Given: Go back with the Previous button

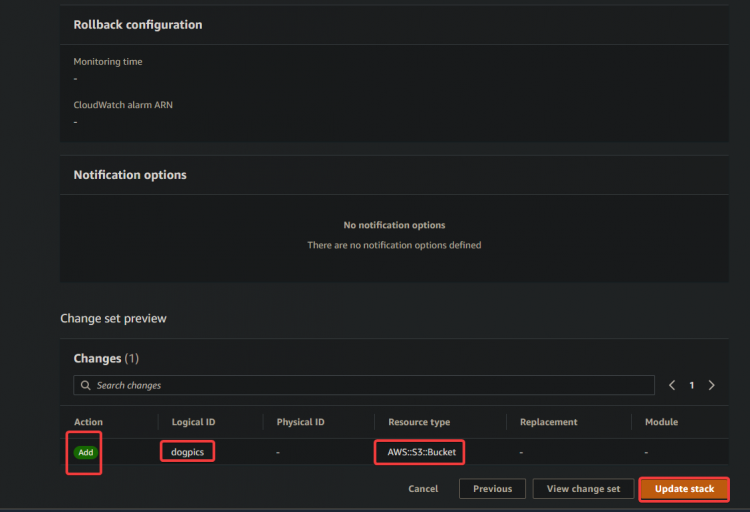Looking at the screenshot, I should pyautogui.click(x=492, y=489).
